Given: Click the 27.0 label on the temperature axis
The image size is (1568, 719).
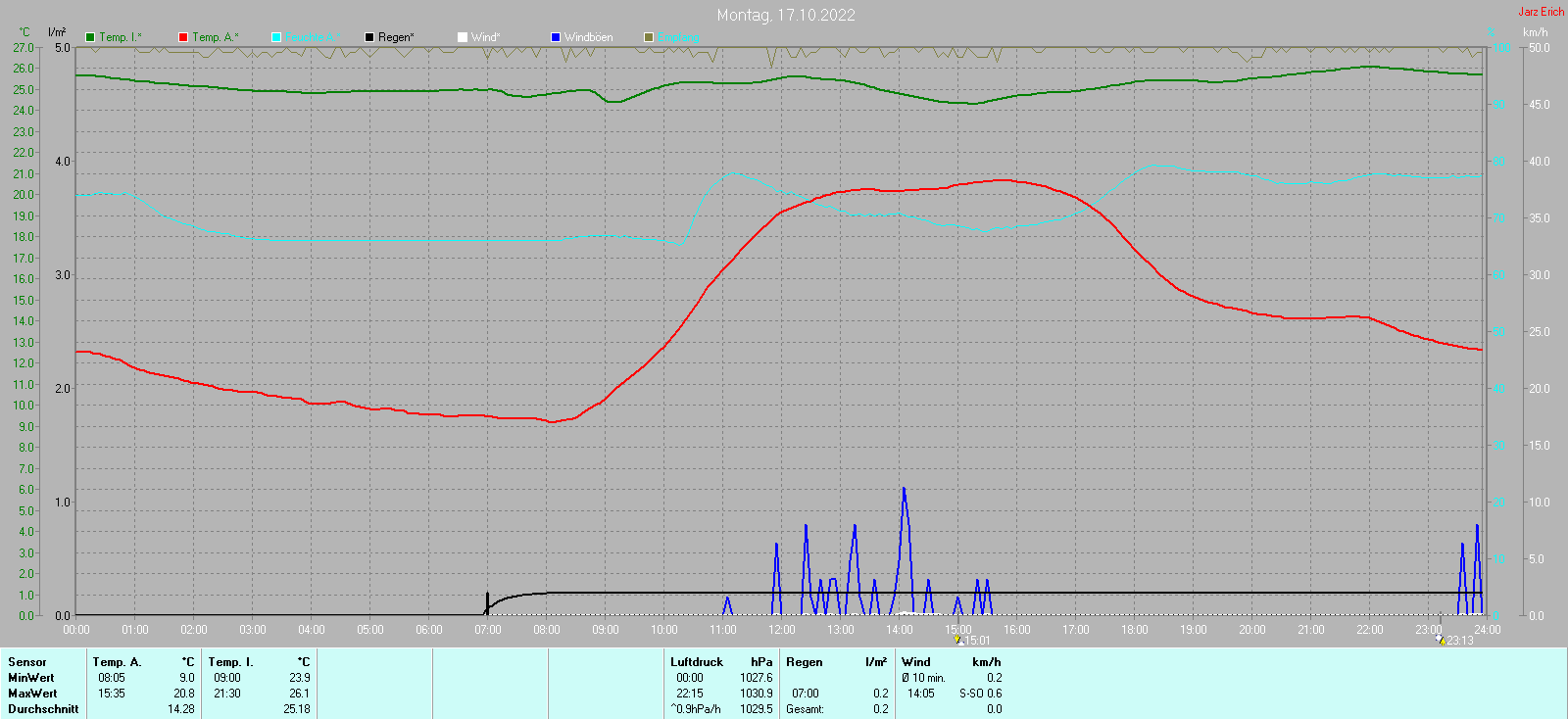Looking at the screenshot, I should click(24, 48).
